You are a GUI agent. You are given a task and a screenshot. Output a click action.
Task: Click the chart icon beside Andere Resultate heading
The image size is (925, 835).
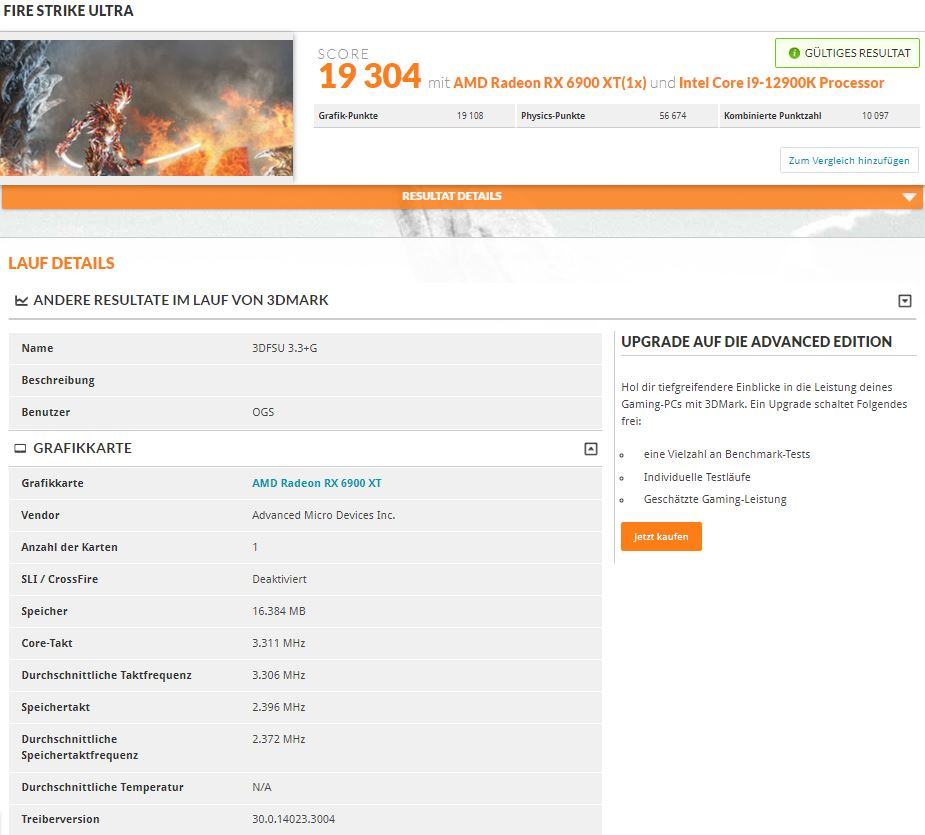click(21, 300)
